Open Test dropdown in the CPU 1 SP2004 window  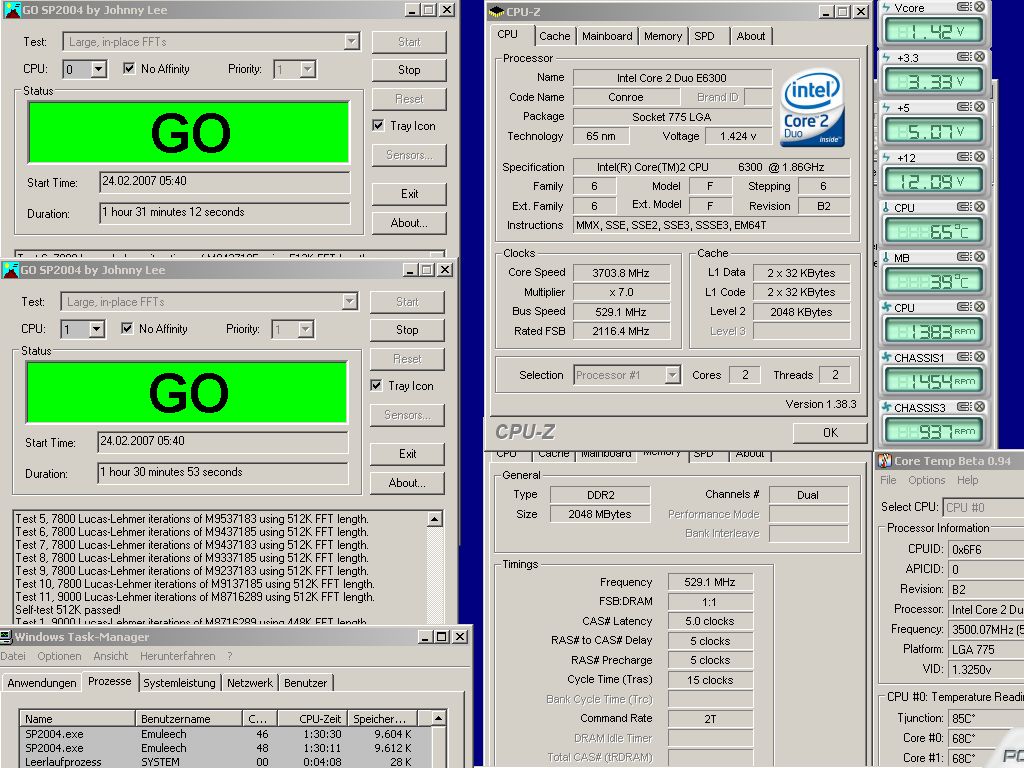point(349,301)
